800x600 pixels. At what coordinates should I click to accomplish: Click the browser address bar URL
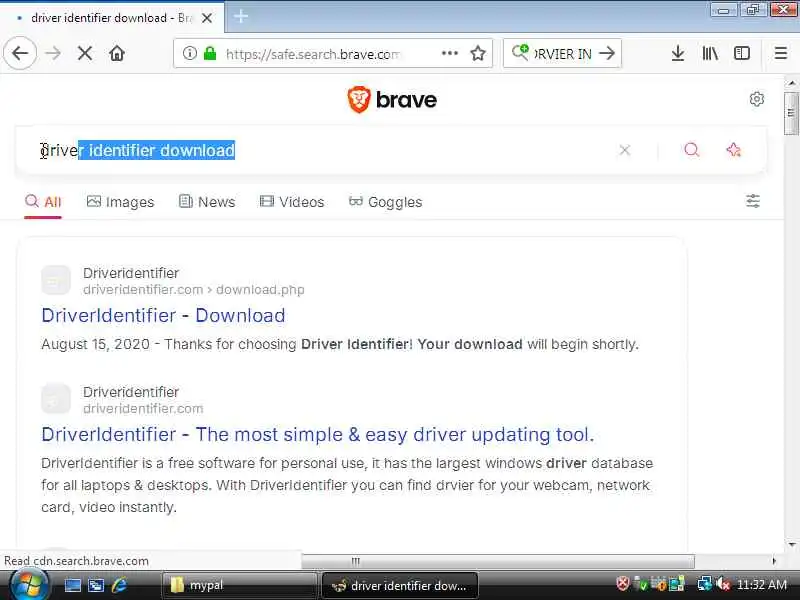point(312,54)
